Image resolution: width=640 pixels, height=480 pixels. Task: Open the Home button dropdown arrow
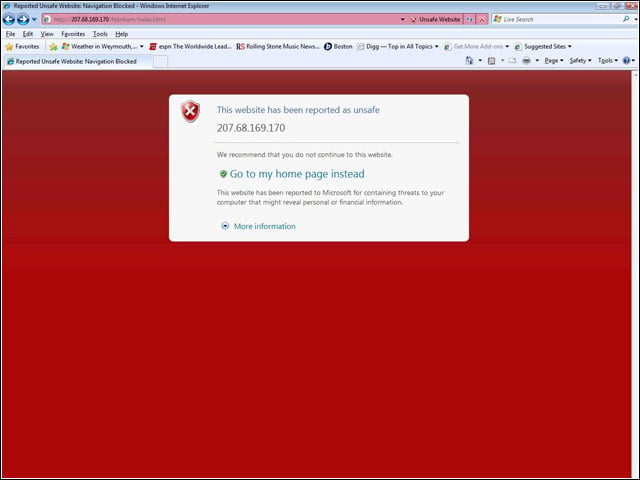[x=480, y=60]
